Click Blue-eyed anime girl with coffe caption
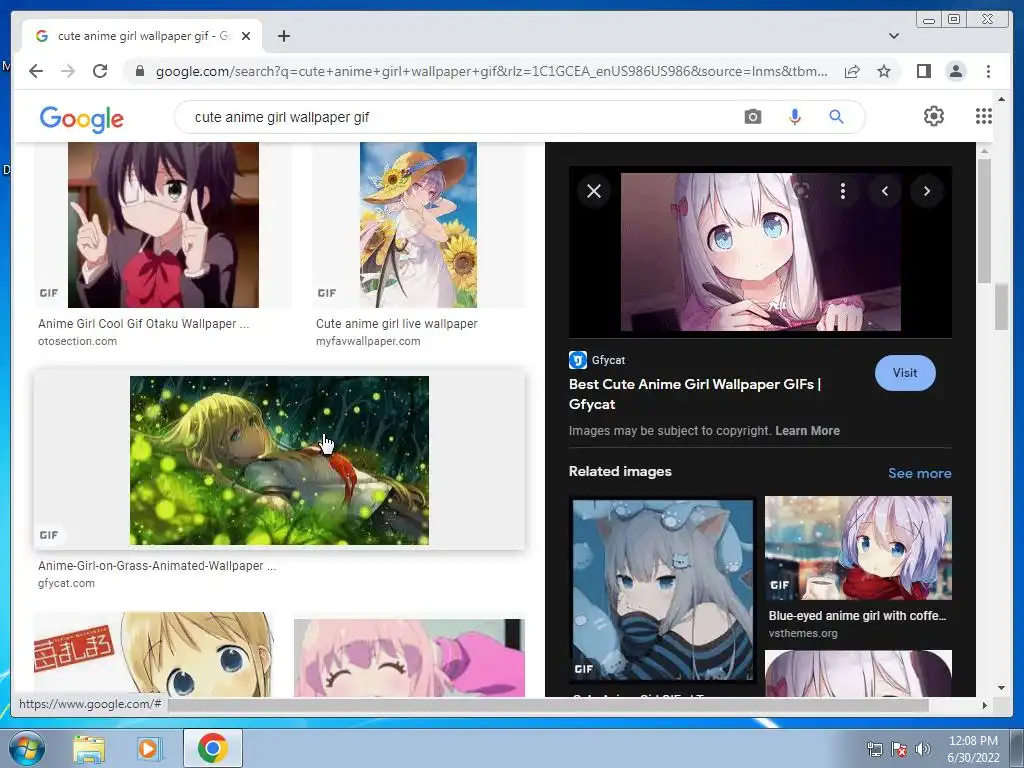The image size is (1024, 768). pos(857,615)
